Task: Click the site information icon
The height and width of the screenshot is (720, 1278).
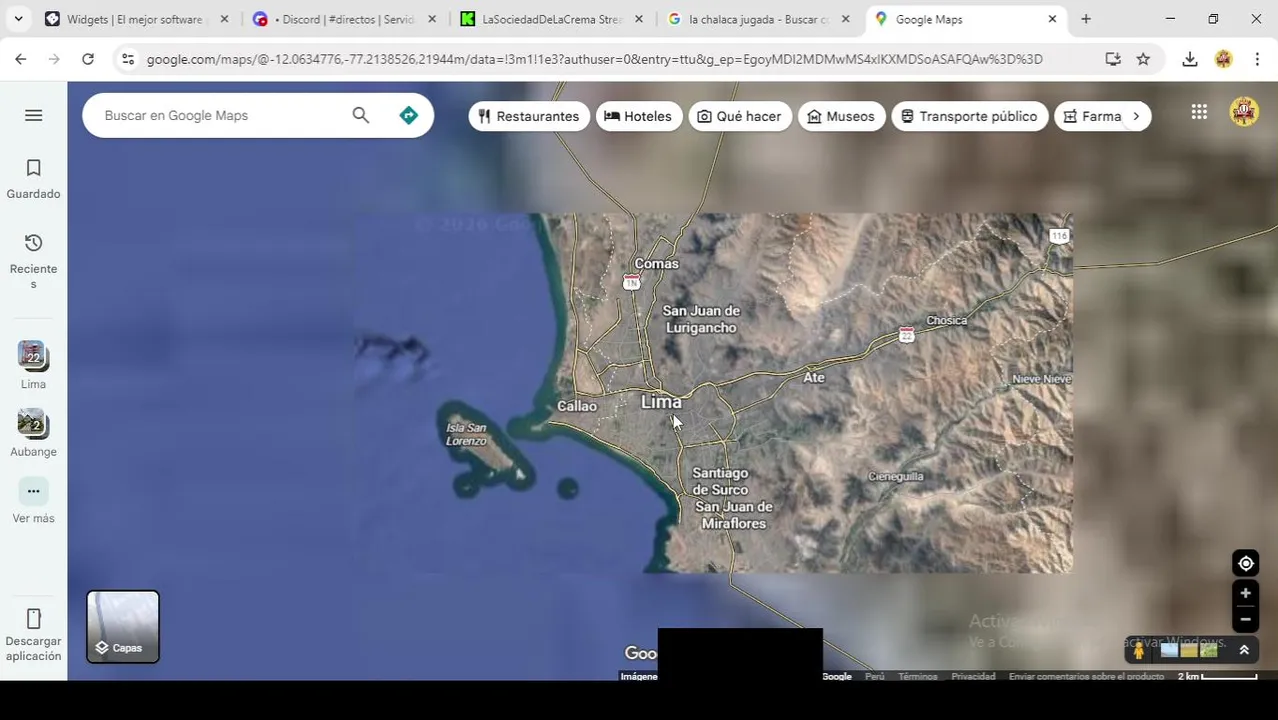Action: [x=127, y=59]
